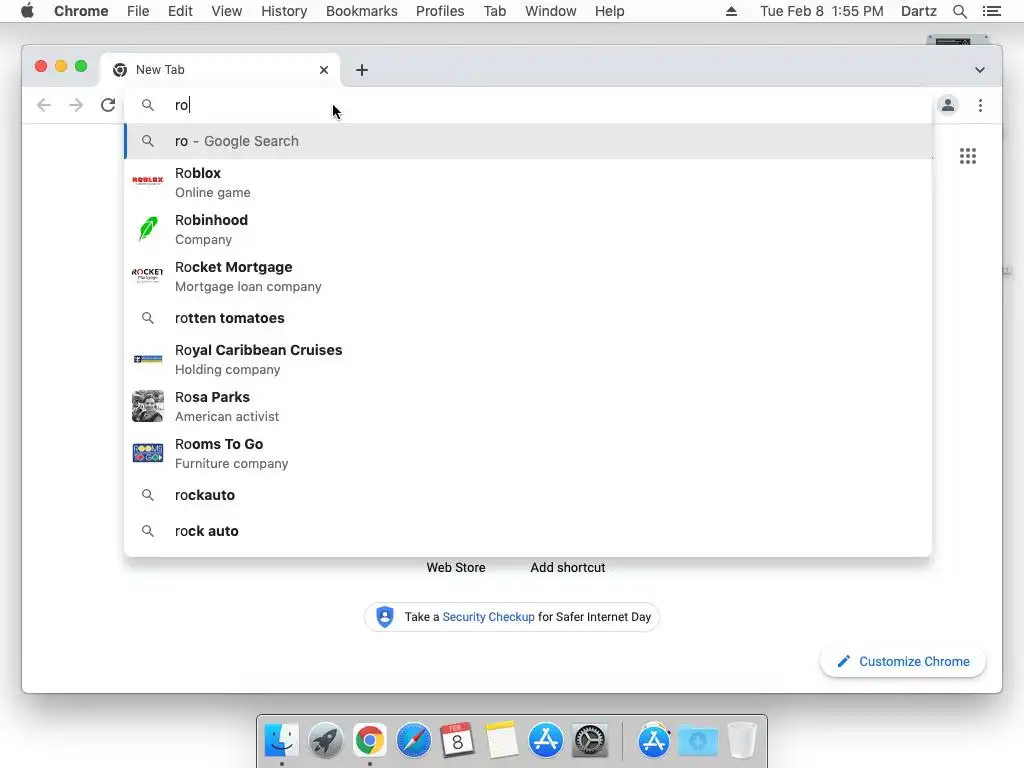
Task: Open the Profiles menu
Action: [440, 11]
